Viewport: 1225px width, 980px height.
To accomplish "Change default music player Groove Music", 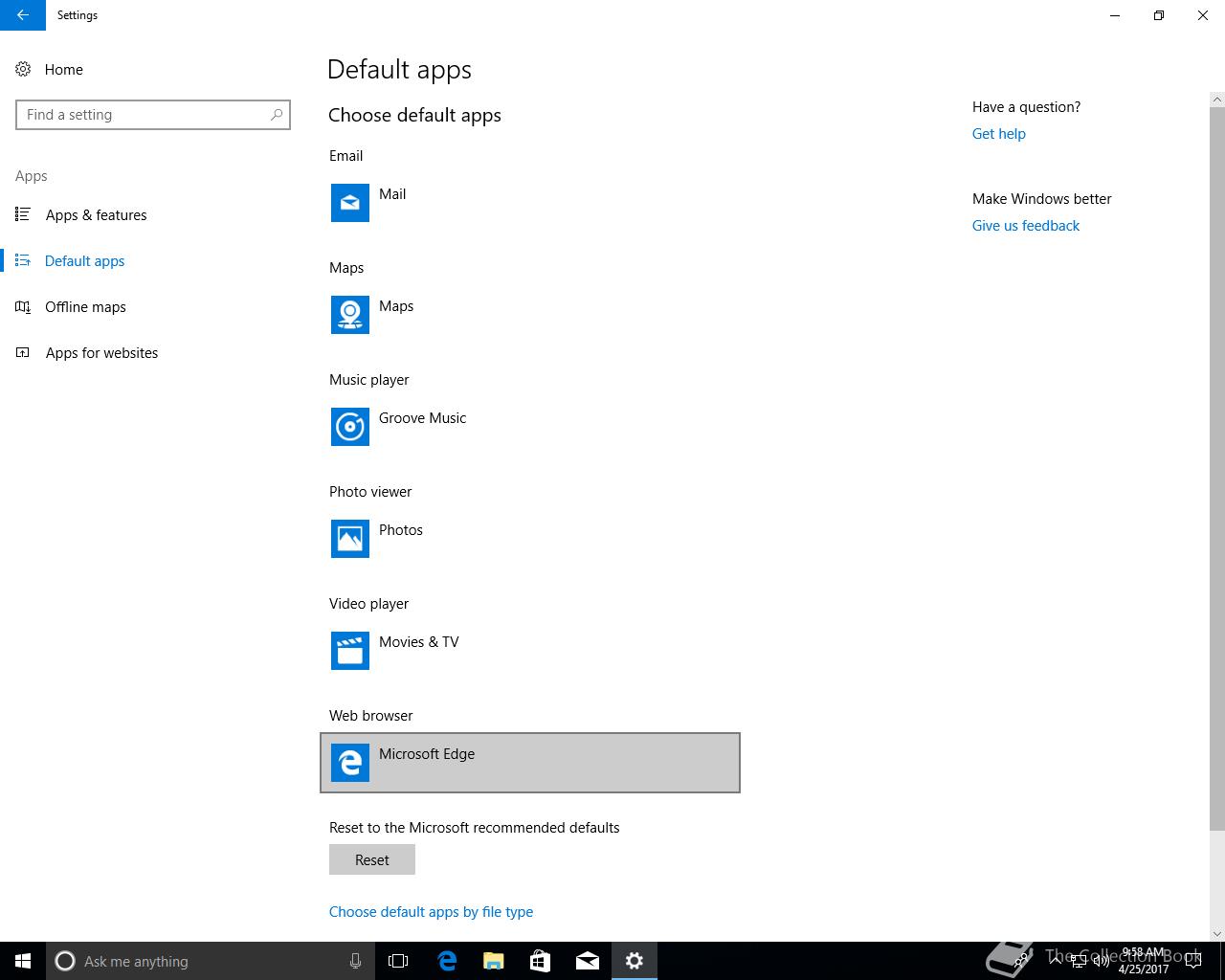I will [x=530, y=427].
